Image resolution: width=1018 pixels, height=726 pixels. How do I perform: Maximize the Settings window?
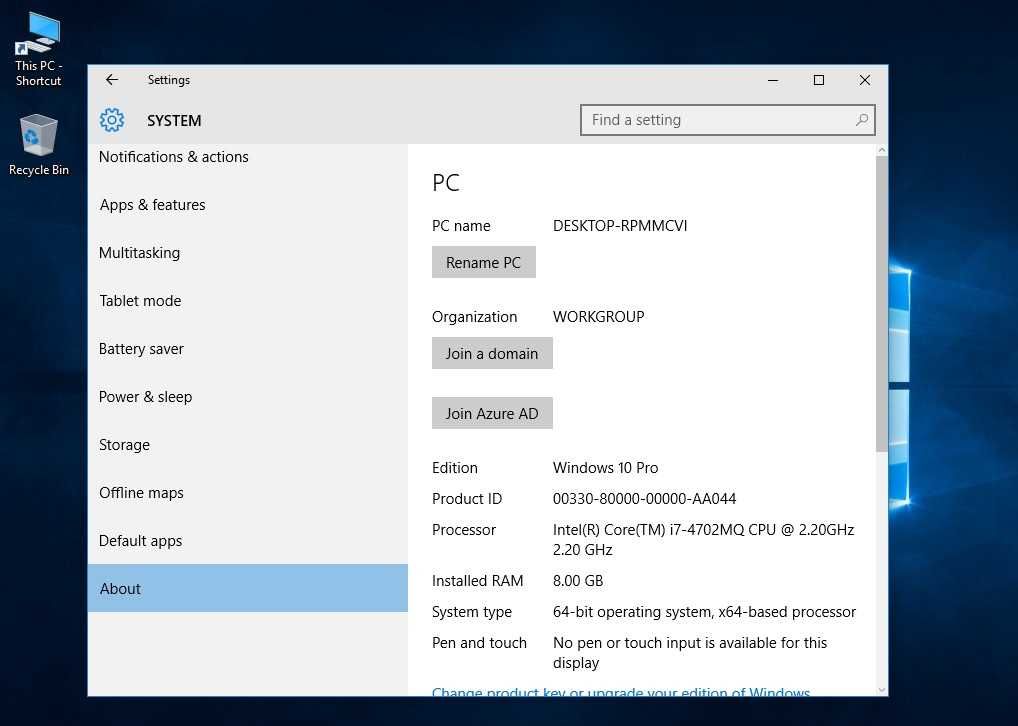819,80
